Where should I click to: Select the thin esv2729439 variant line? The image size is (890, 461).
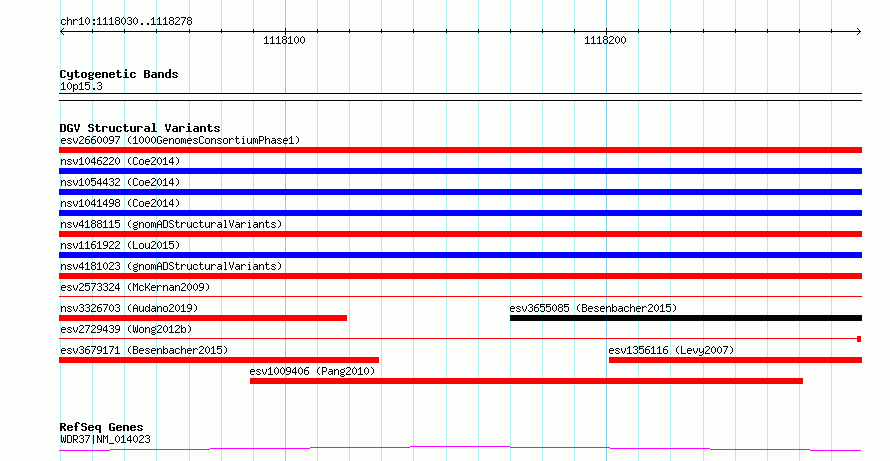point(460,338)
